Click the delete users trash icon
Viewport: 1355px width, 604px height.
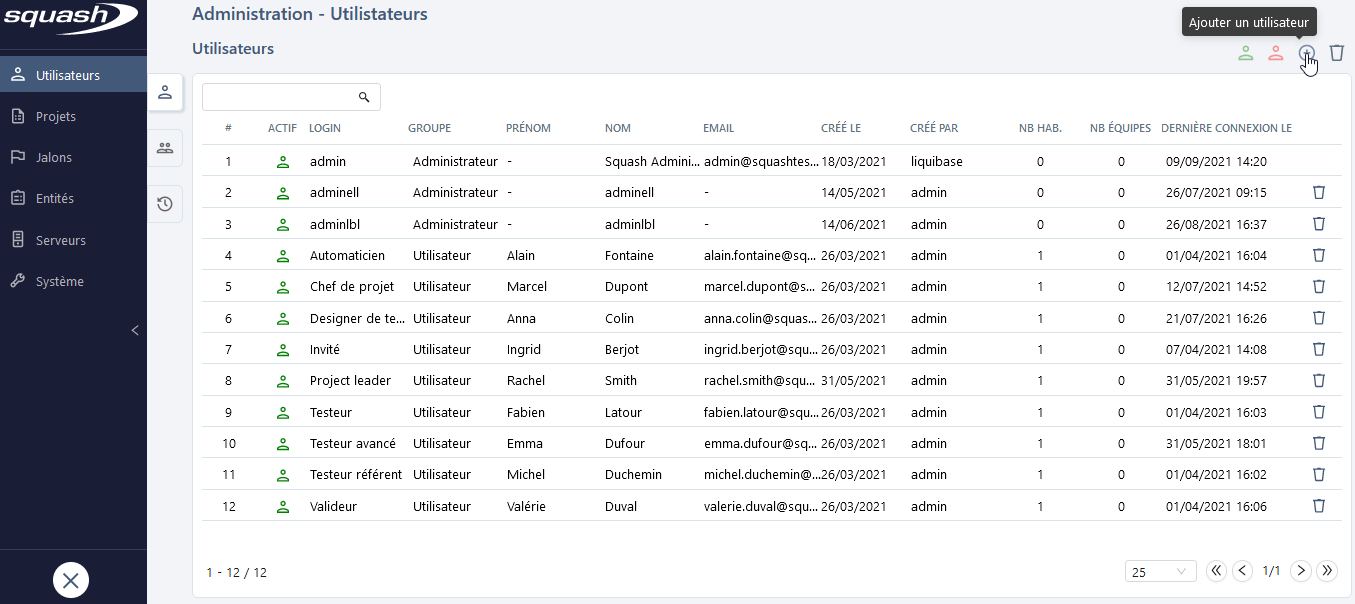[1337, 53]
